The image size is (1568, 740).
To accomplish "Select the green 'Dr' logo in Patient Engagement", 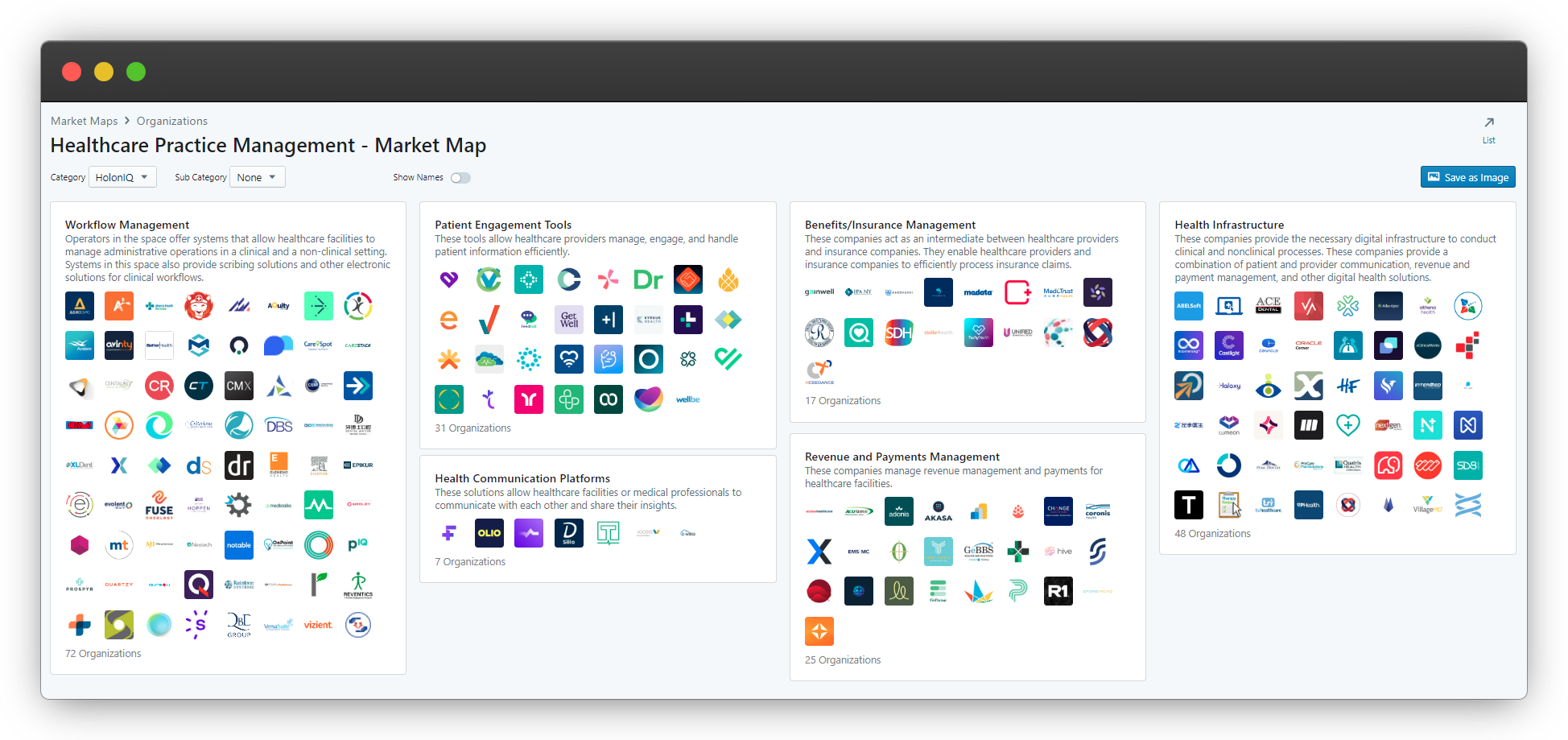I will 648,279.
